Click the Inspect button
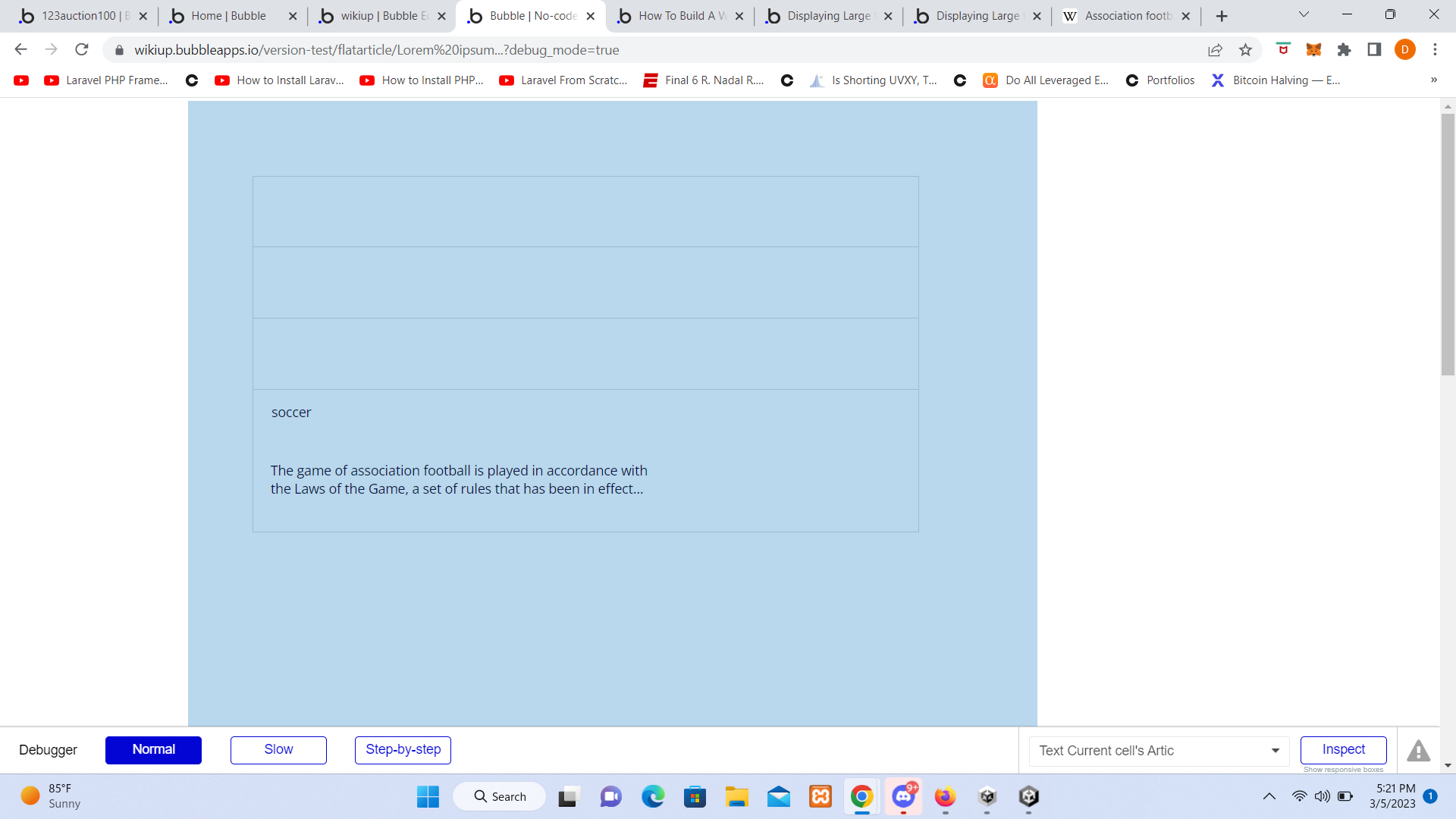Screen dimensions: 1456x819 pyautogui.click(x=1343, y=750)
